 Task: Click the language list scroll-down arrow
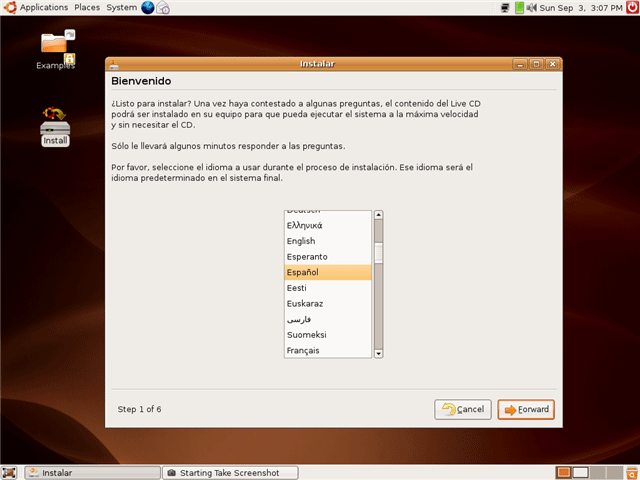(378, 353)
